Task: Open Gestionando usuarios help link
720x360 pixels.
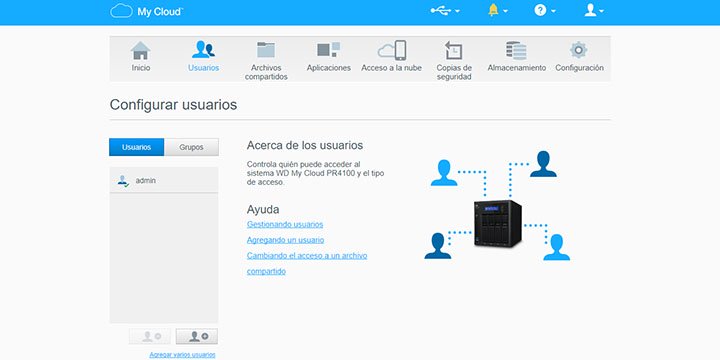Action: click(285, 225)
